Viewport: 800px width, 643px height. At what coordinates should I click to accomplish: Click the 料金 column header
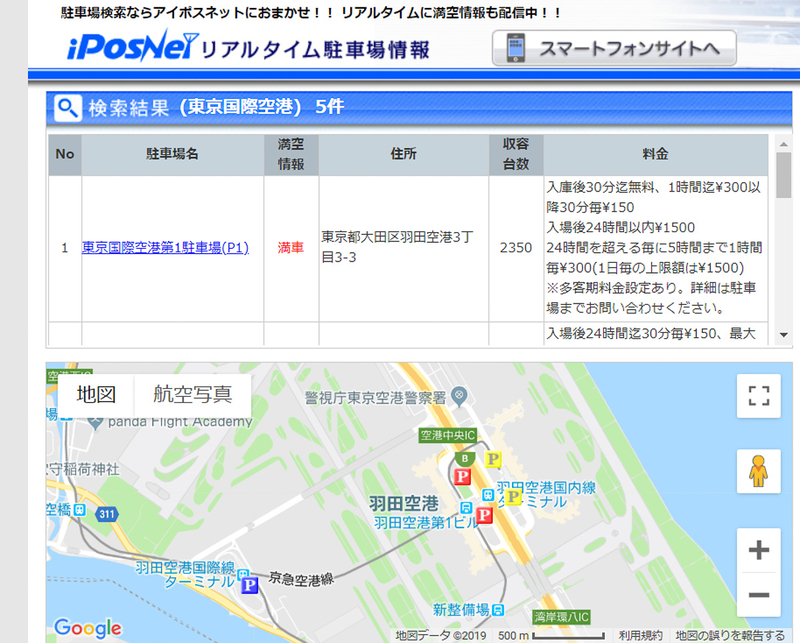(656, 154)
